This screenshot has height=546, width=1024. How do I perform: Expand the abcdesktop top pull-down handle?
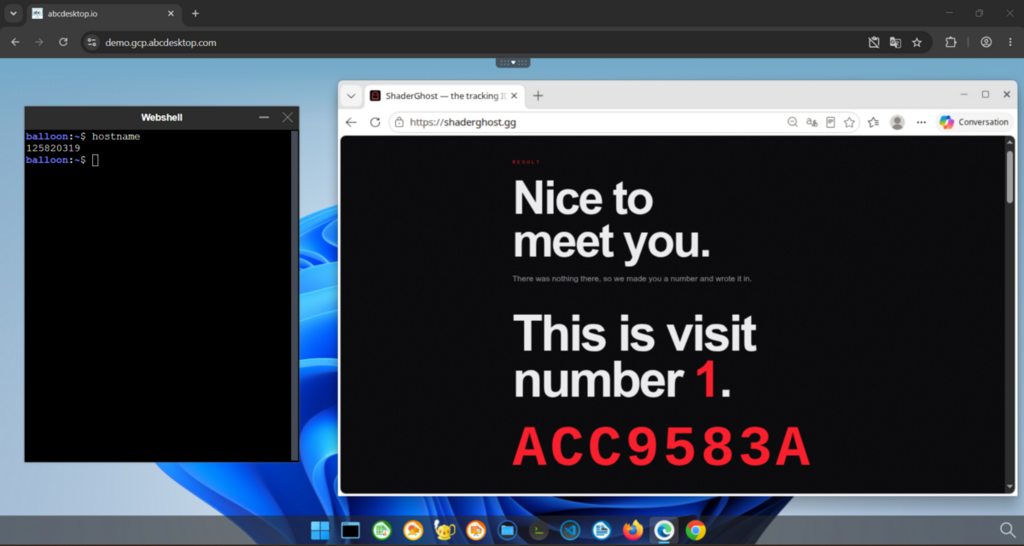(x=513, y=63)
